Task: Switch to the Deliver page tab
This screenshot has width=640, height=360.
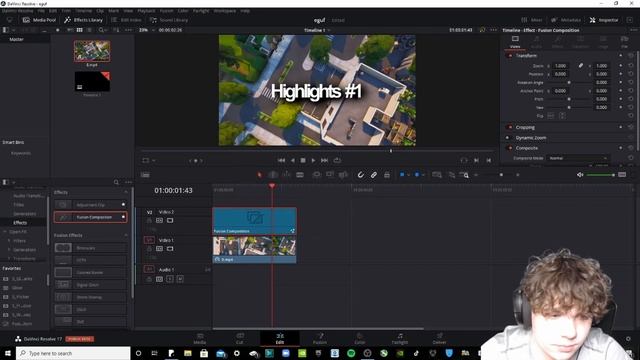Action: 439,338
